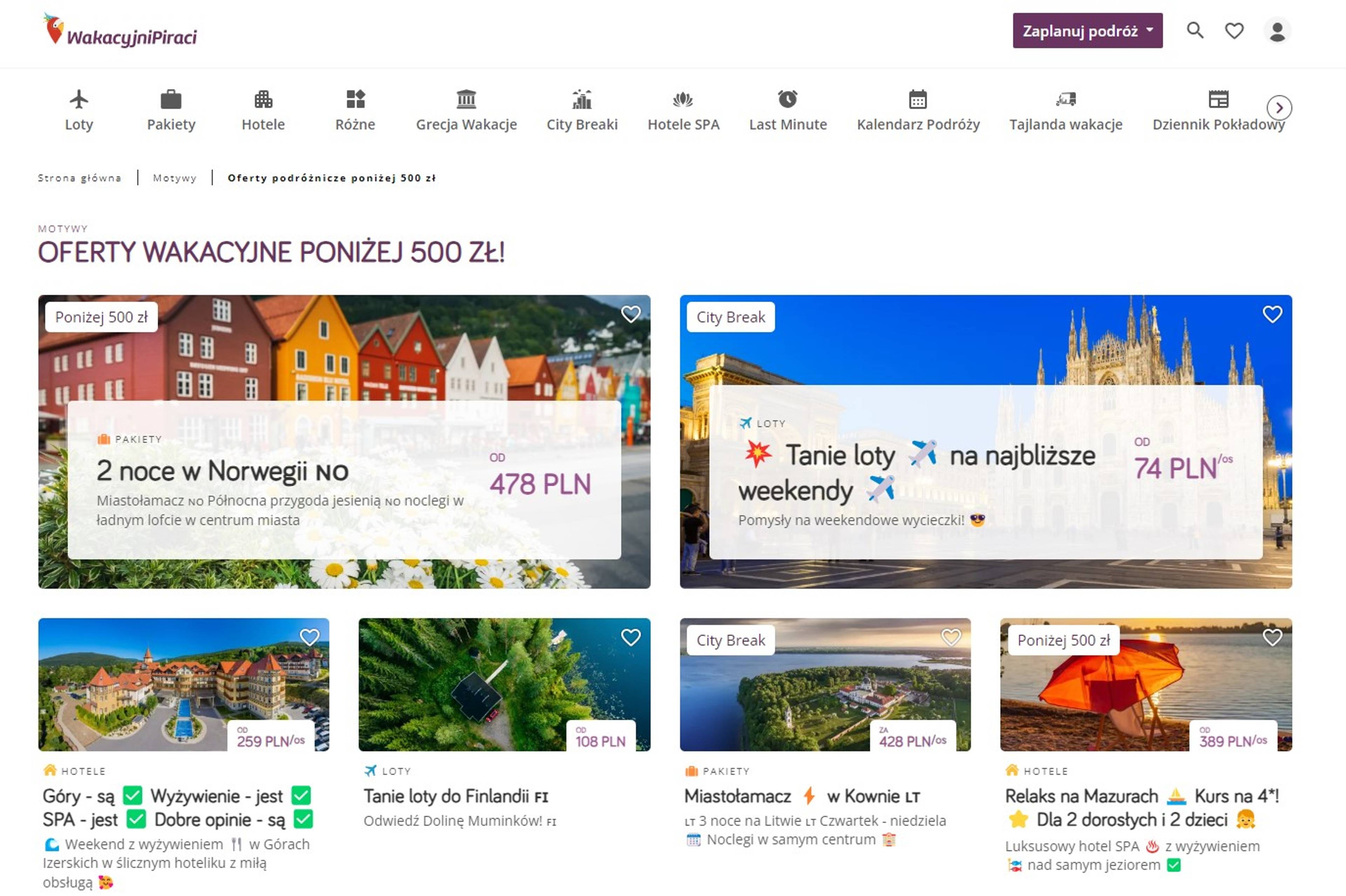Open the search magnifier icon
Screen dimensions: 1346x896
pyautogui.click(x=1195, y=30)
